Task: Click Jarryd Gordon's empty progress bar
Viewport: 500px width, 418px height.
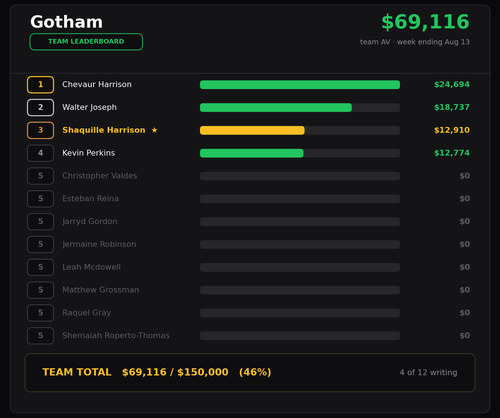Action: coord(300,222)
